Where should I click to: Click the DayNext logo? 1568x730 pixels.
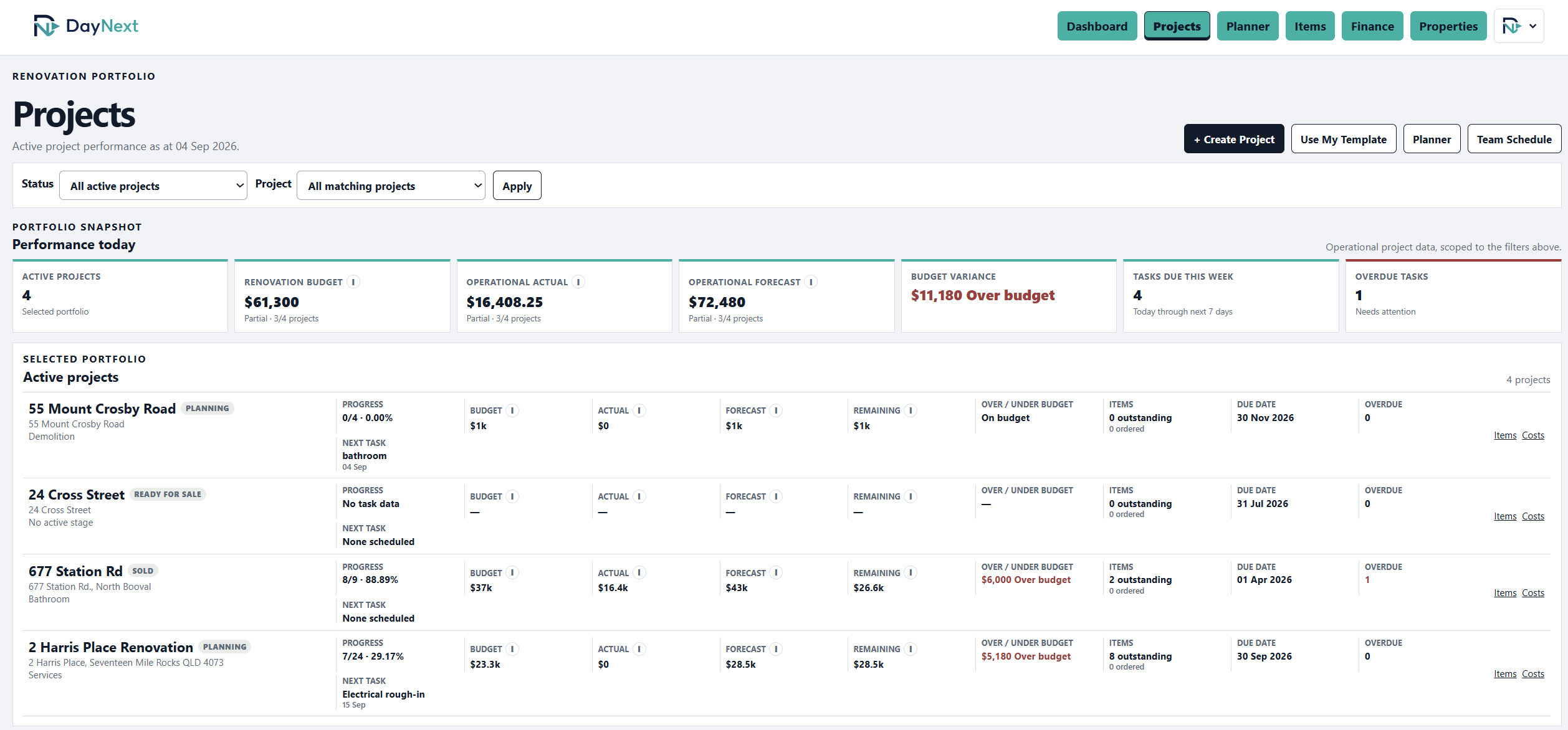86,26
